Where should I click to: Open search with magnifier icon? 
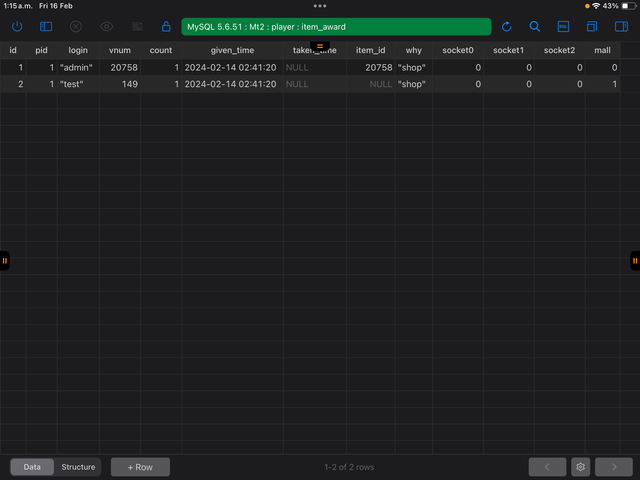[534, 27]
